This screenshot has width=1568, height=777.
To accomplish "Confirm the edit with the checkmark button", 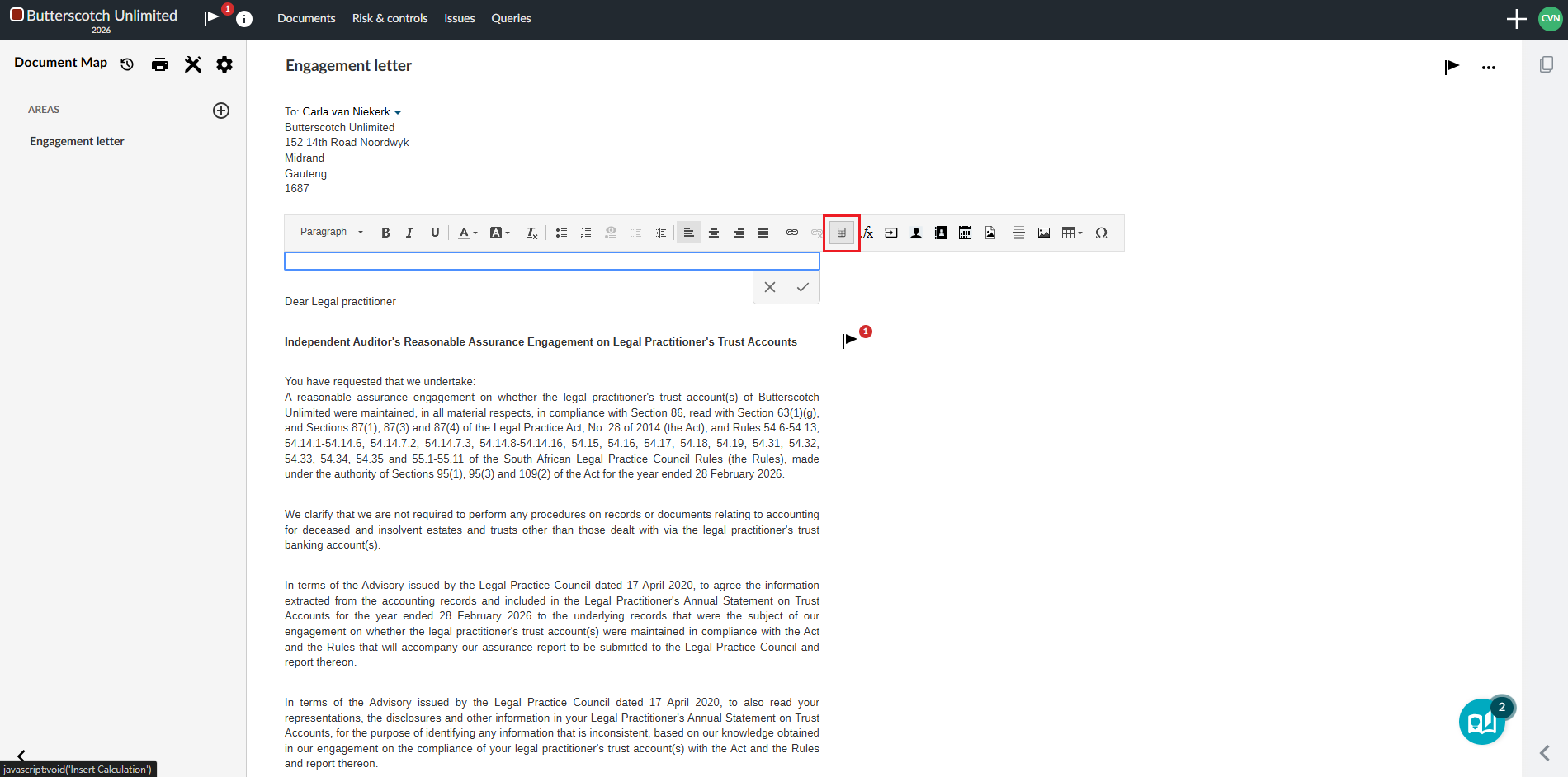I will click(x=802, y=287).
